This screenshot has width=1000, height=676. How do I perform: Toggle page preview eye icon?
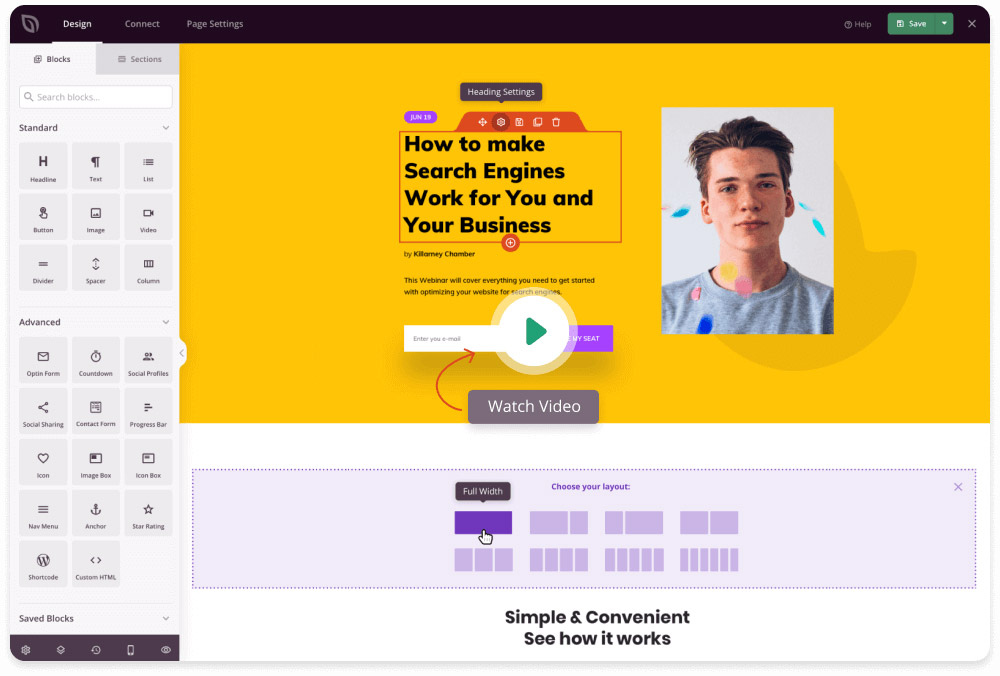point(166,650)
